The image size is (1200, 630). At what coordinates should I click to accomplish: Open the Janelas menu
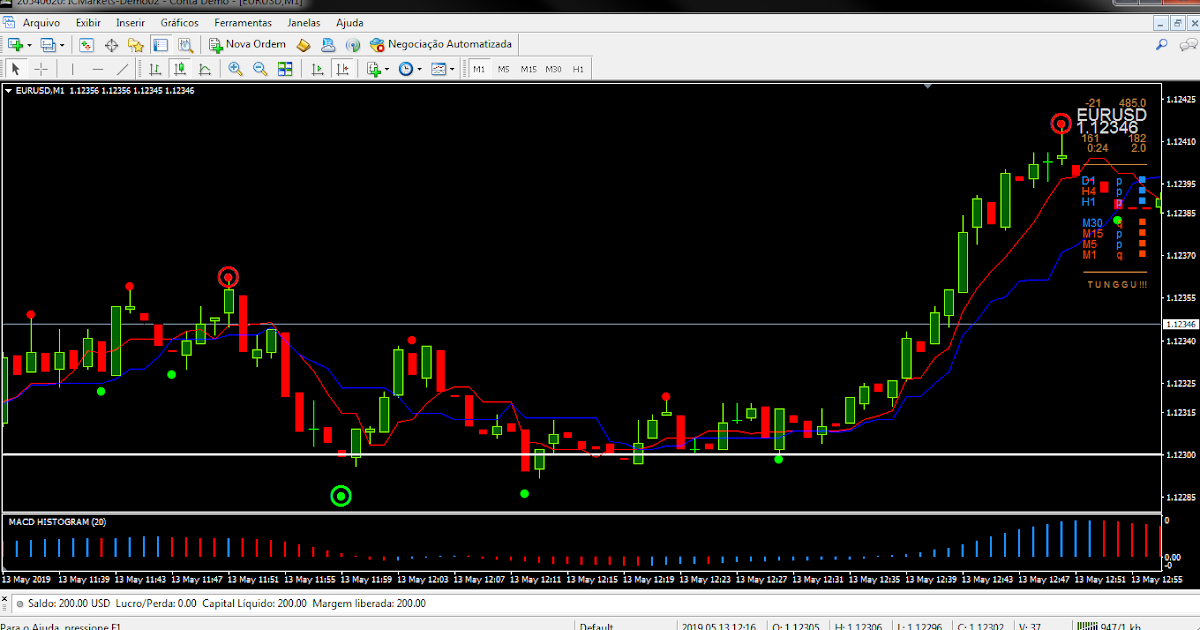click(x=304, y=22)
